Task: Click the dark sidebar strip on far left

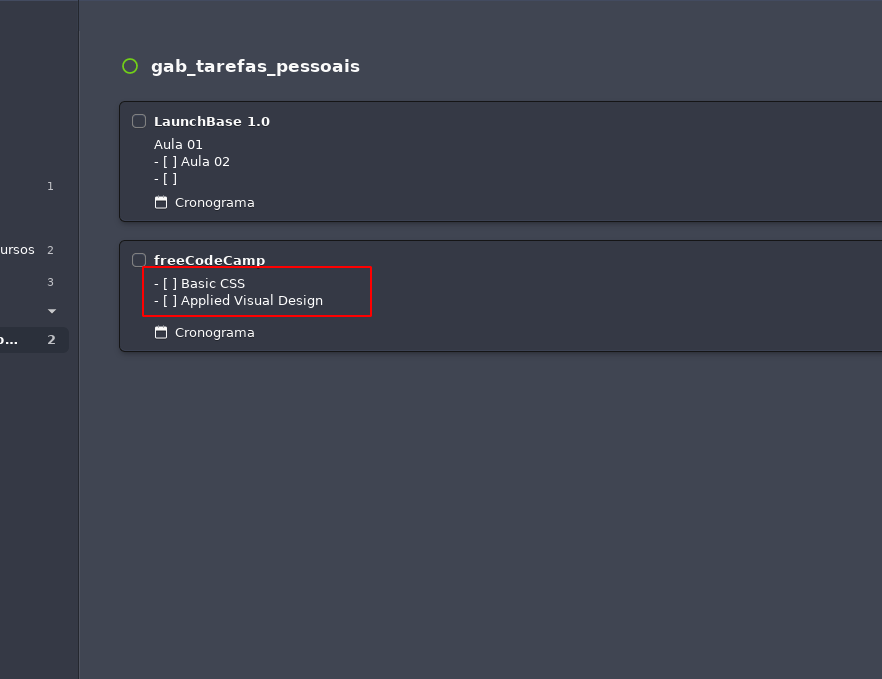Action: click(39, 500)
